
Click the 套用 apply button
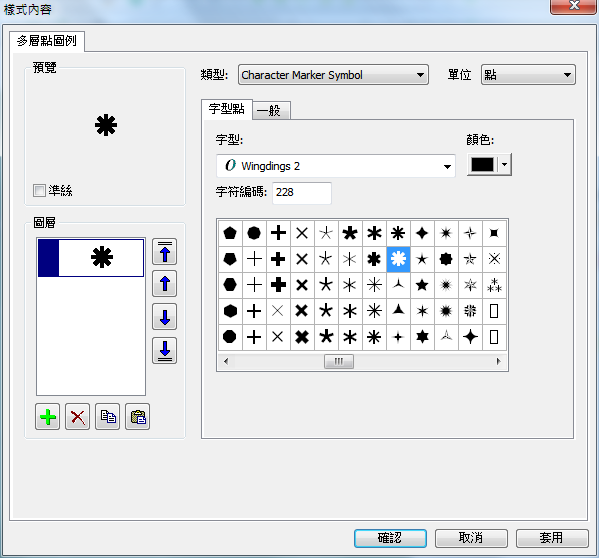pos(552,538)
